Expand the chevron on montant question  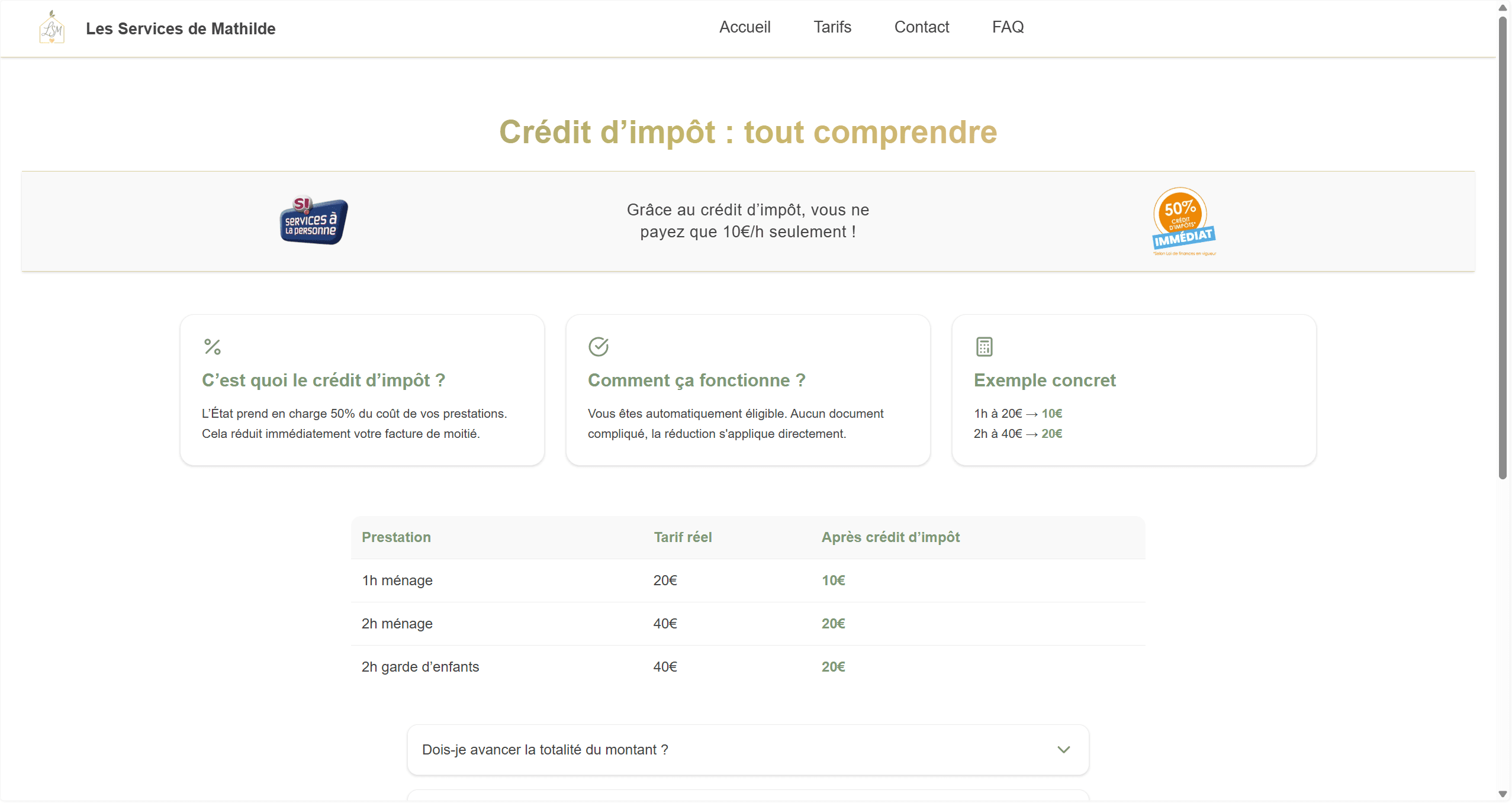pos(1063,750)
